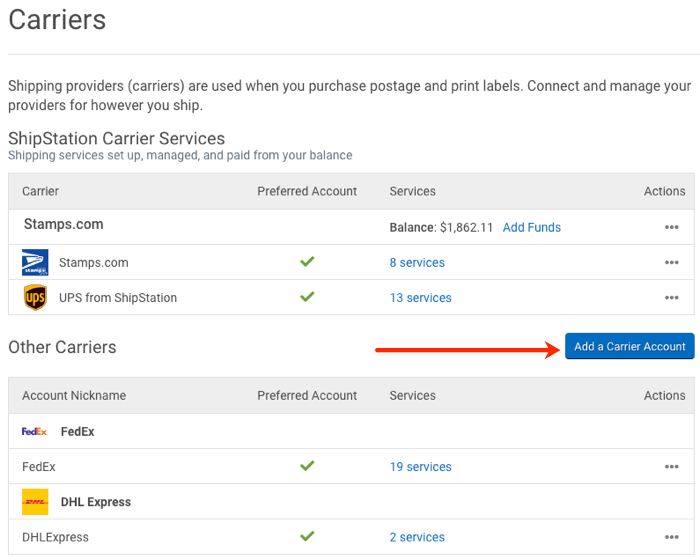
Task: Open the 2 services link for DHLExpress
Action: [417, 537]
